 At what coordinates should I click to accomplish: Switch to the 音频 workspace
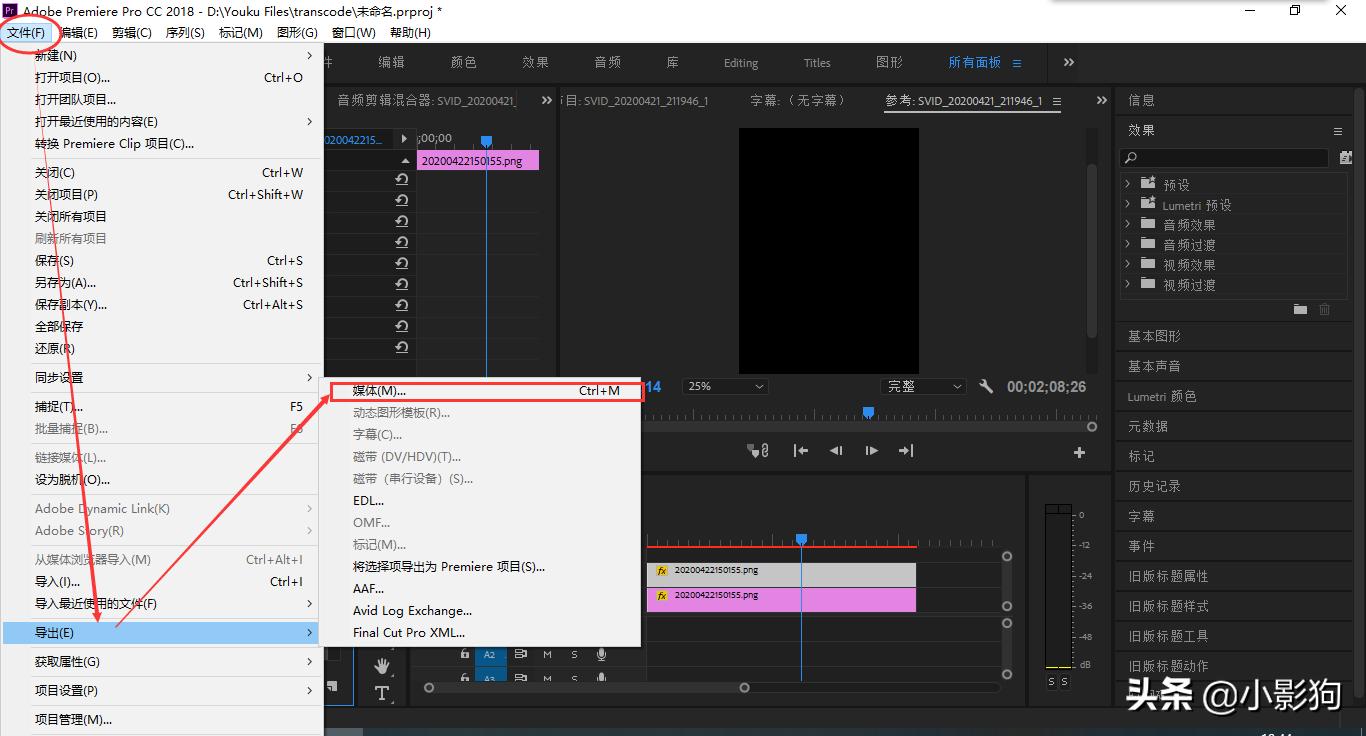click(608, 62)
